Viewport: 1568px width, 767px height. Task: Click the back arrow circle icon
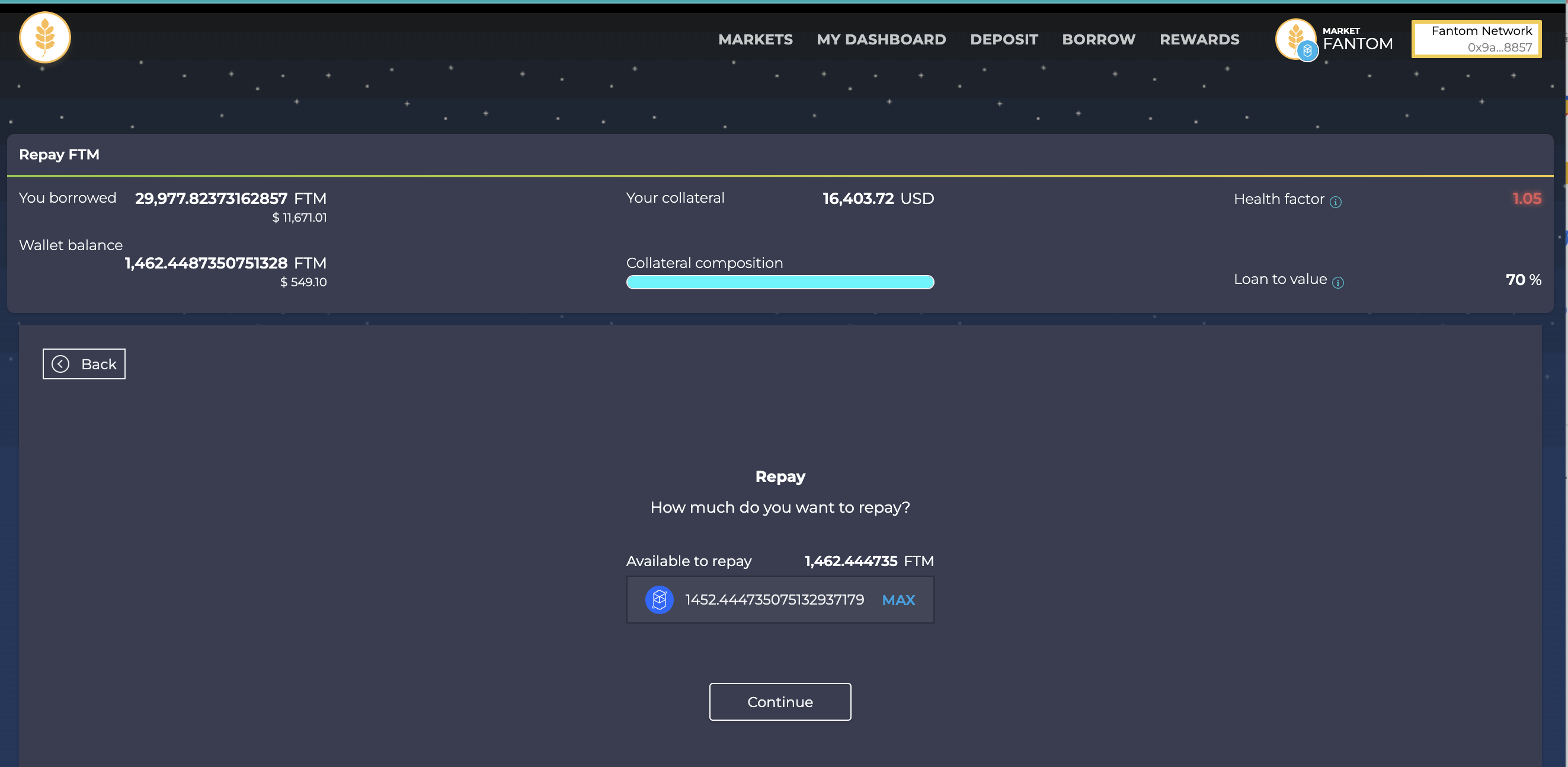(x=60, y=364)
